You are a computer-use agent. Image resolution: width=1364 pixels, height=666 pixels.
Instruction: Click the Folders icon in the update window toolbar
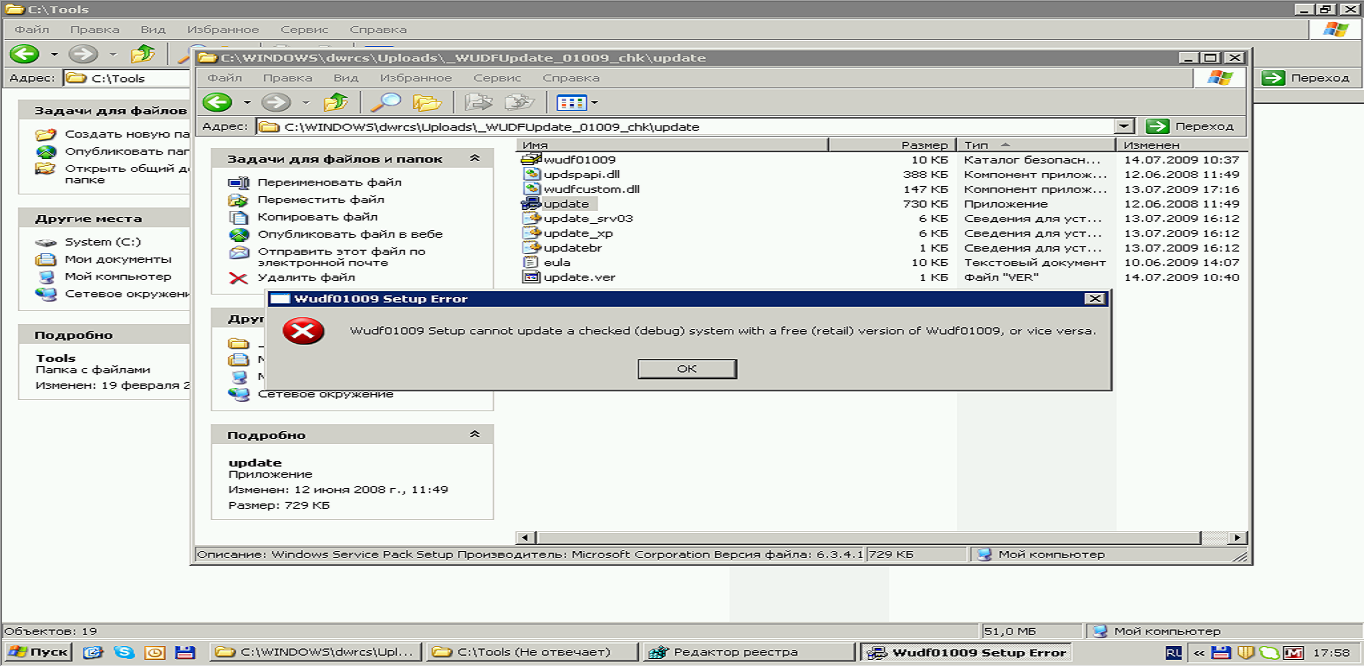pos(427,102)
